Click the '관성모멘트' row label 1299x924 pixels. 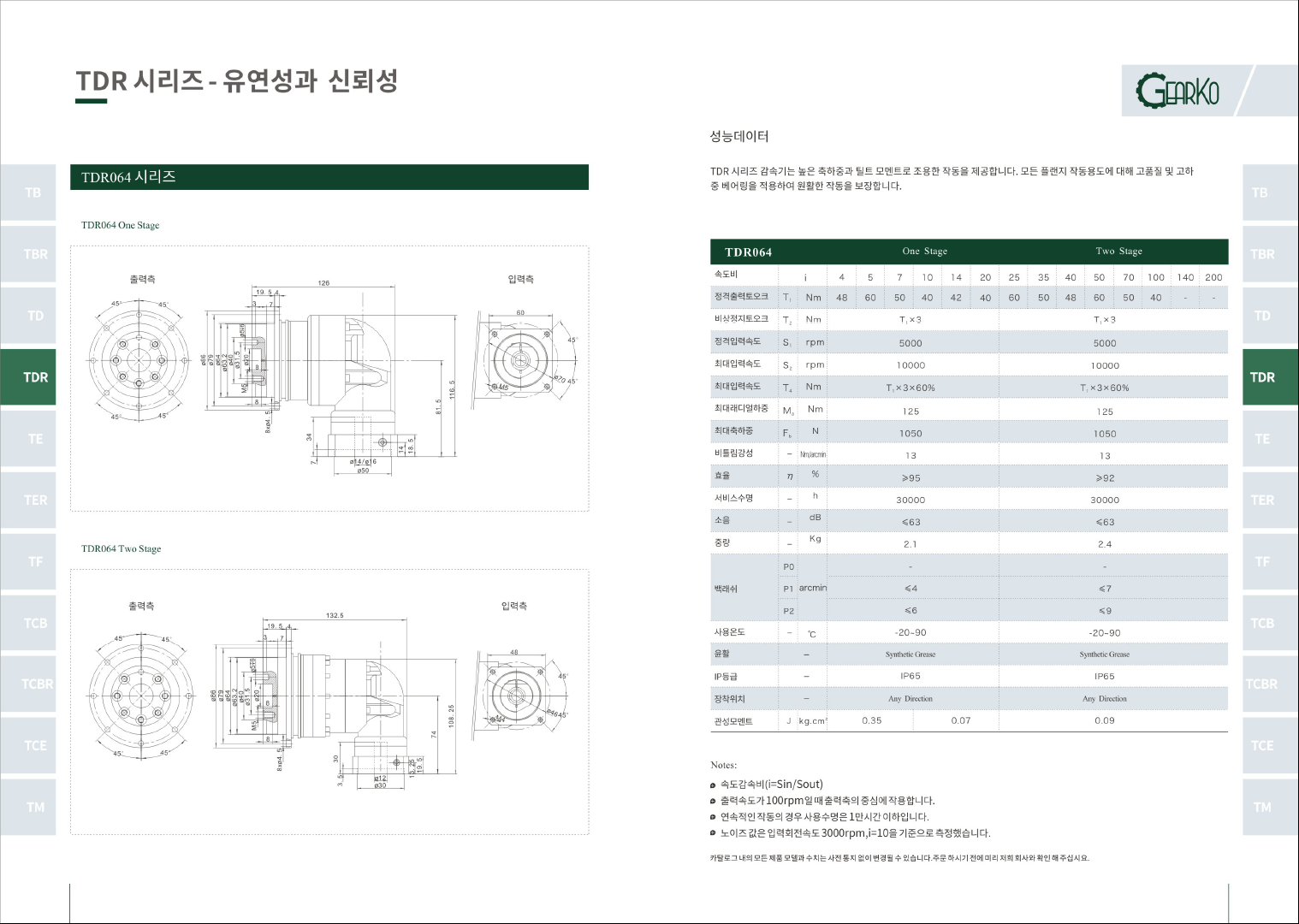coord(733,721)
